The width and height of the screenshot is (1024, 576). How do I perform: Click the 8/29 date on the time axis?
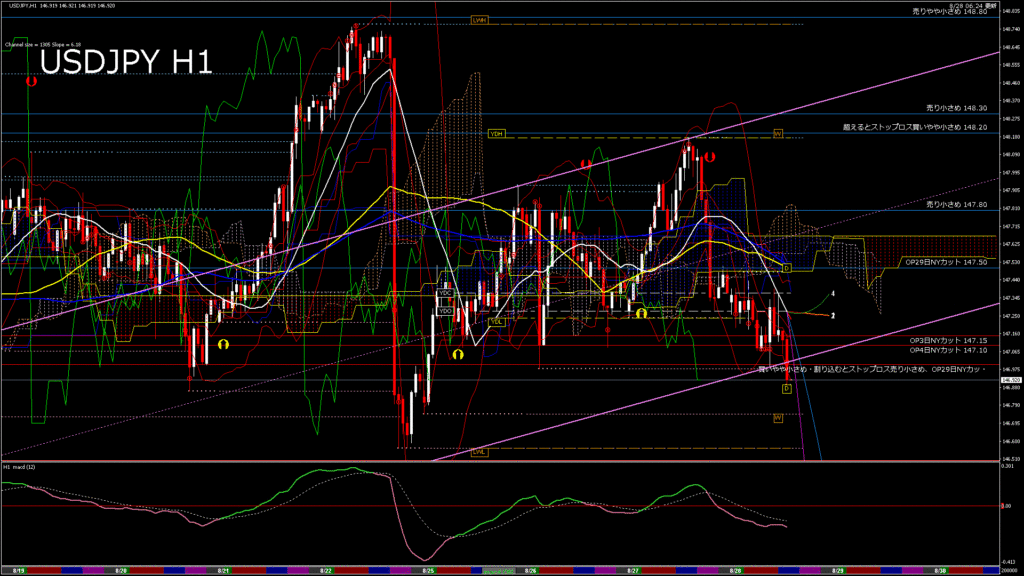click(838, 571)
